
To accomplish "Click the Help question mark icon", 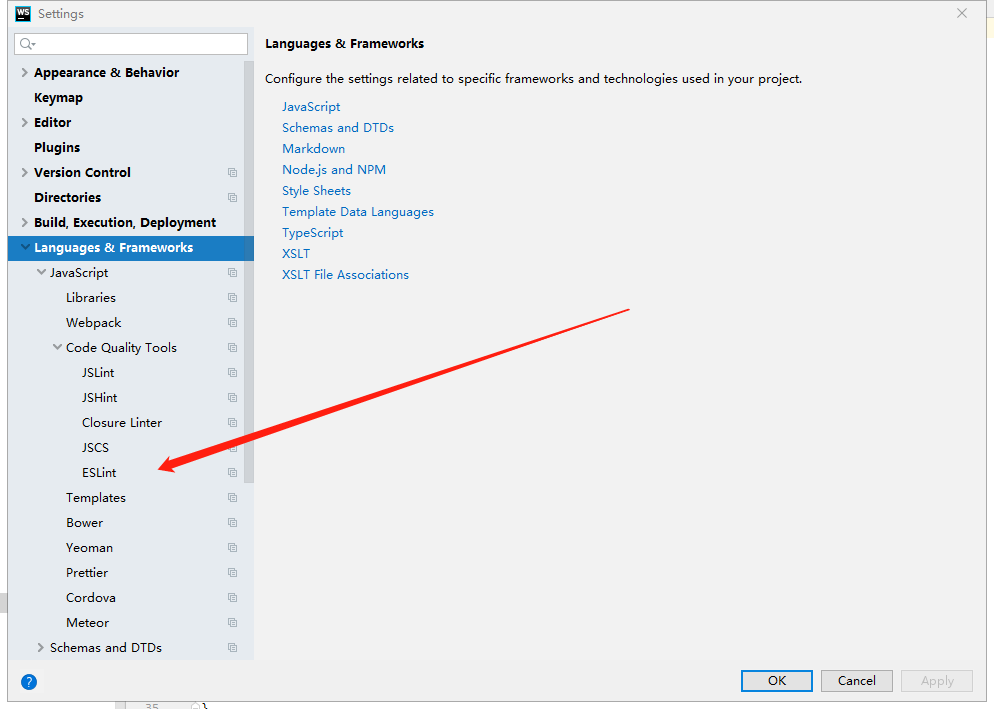I will (x=28, y=681).
